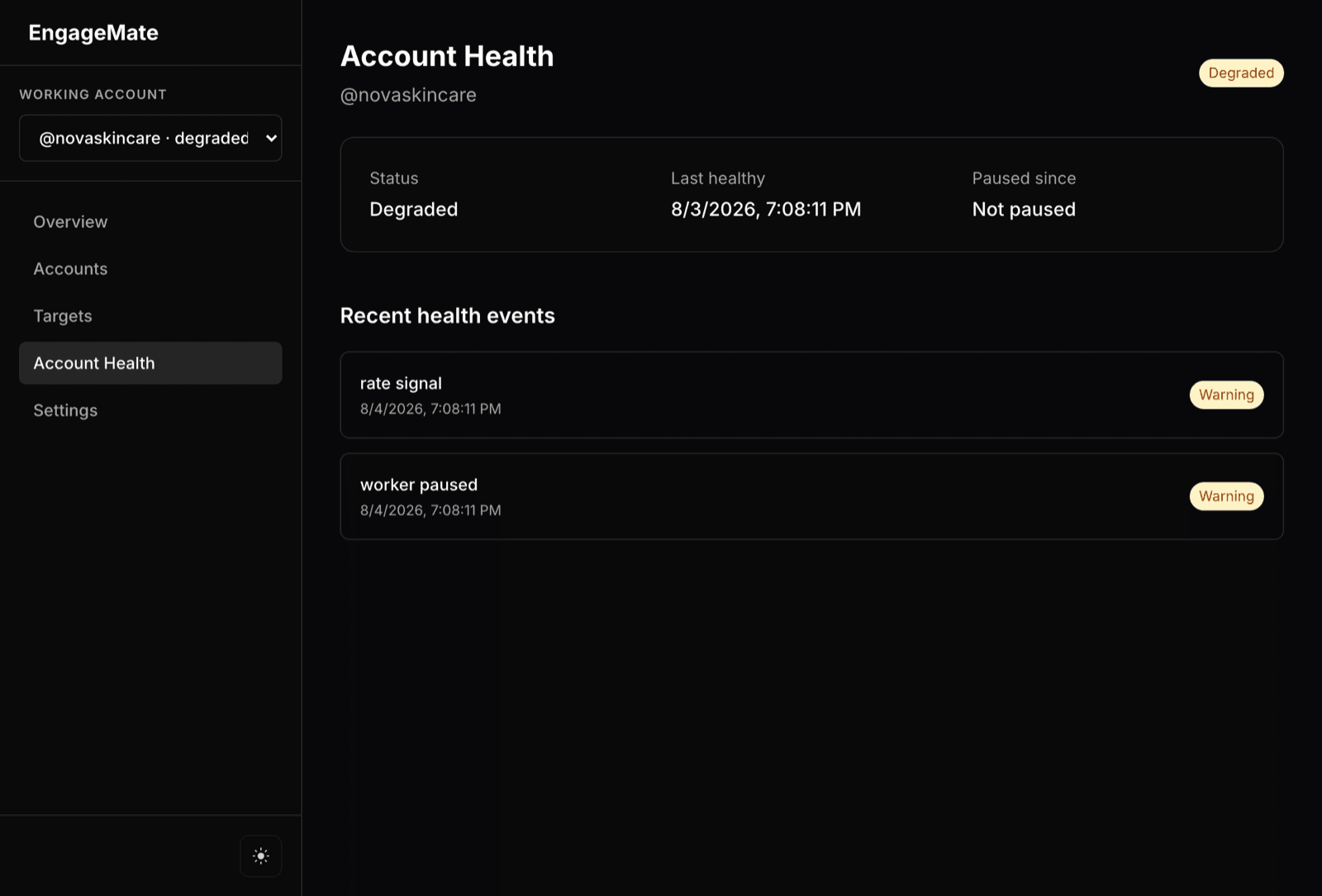Image resolution: width=1322 pixels, height=896 pixels.
Task: Select the worker paused event title
Action: click(419, 485)
